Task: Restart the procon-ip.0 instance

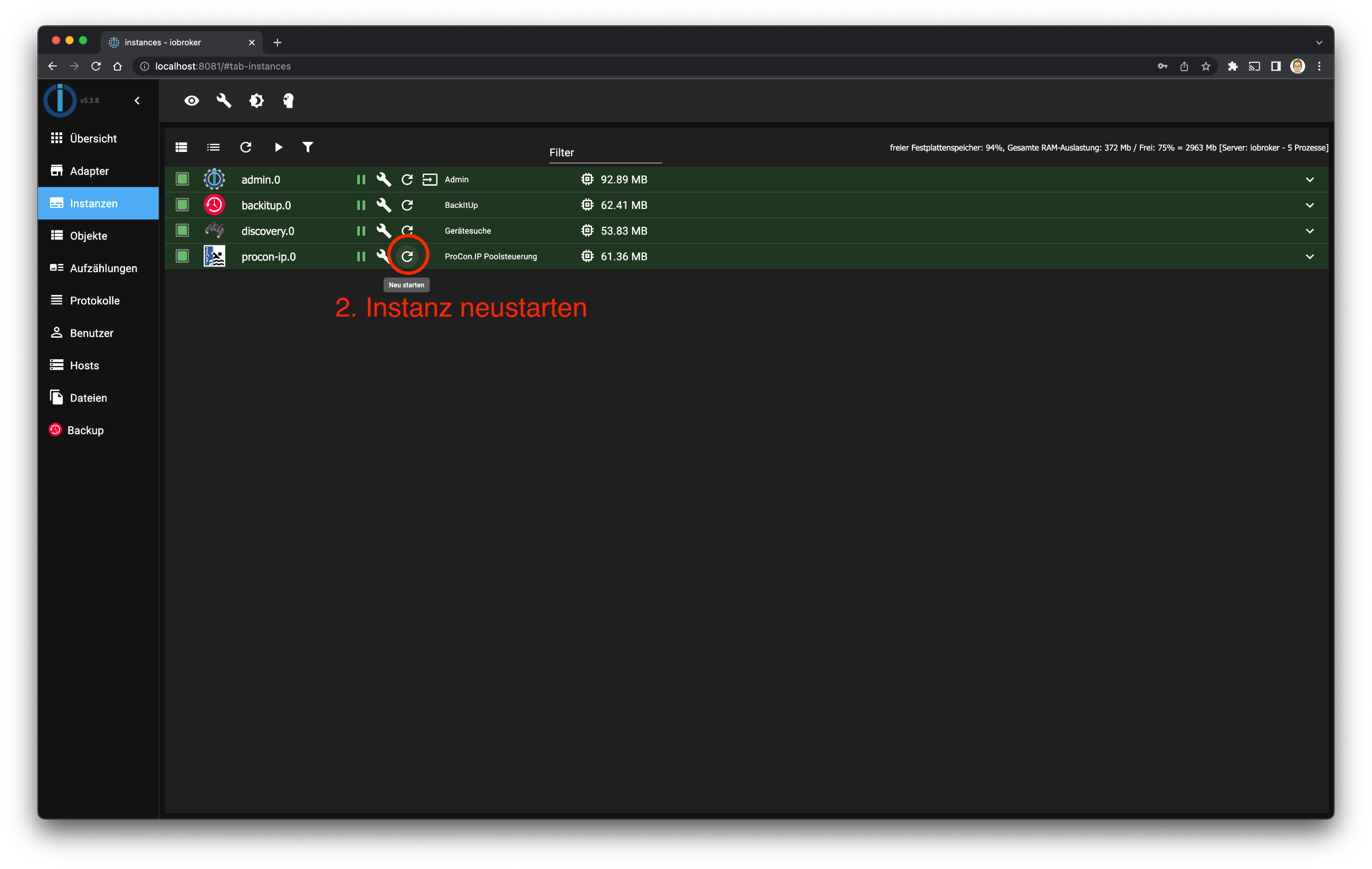Action: click(x=407, y=256)
